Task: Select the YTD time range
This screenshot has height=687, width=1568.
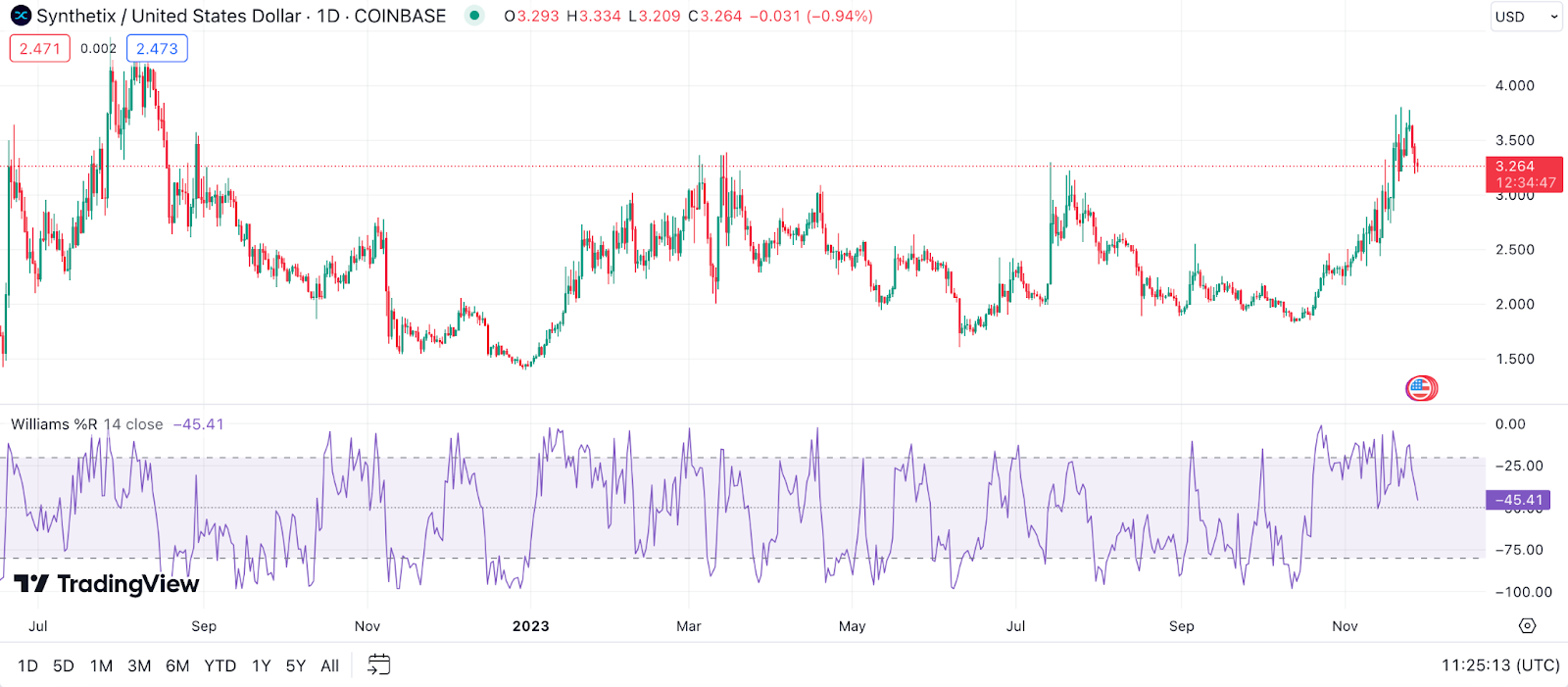Action: click(x=220, y=665)
